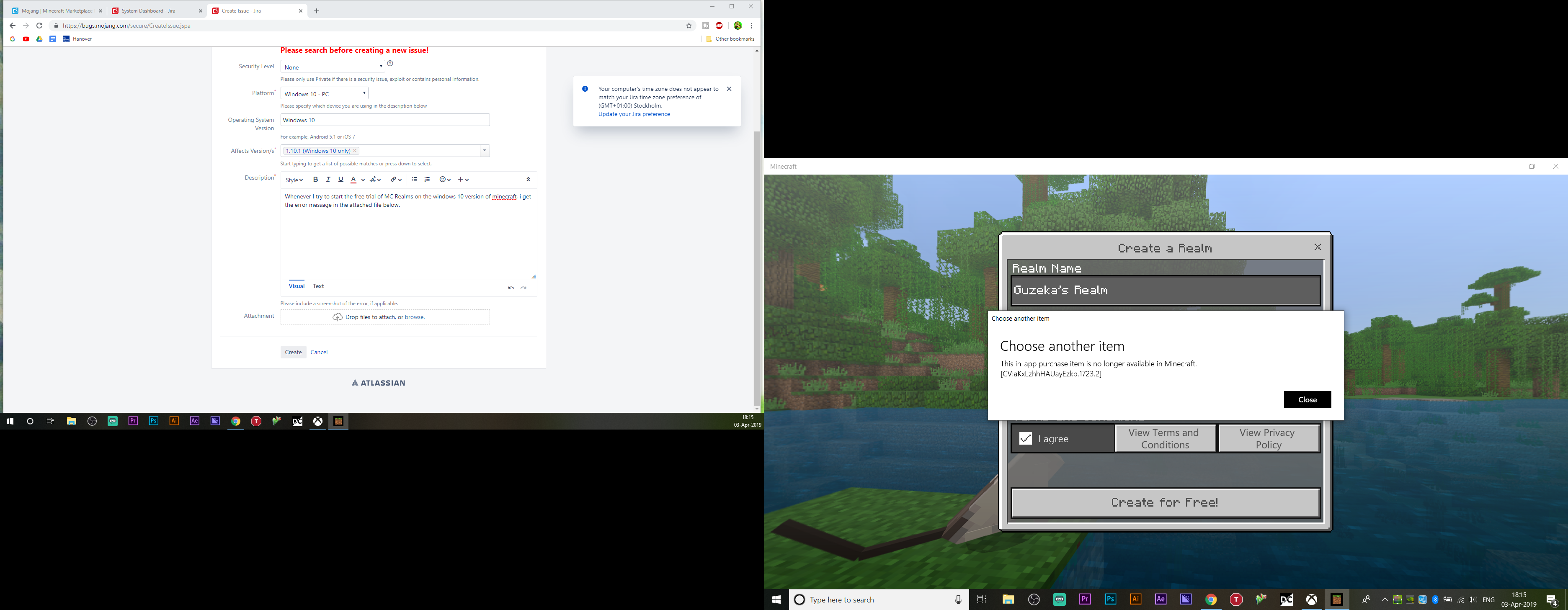
Task: Open the Security Level dropdown
Action: pyautogui.click(x=333, y=67)
